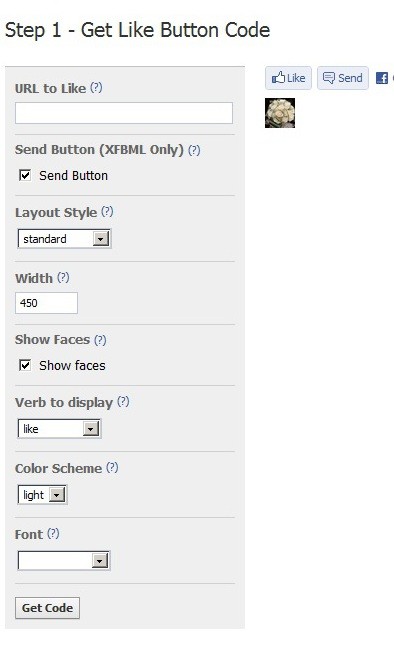
Task: Click the Send button in the preview
Action: click(x=343, y=78)
